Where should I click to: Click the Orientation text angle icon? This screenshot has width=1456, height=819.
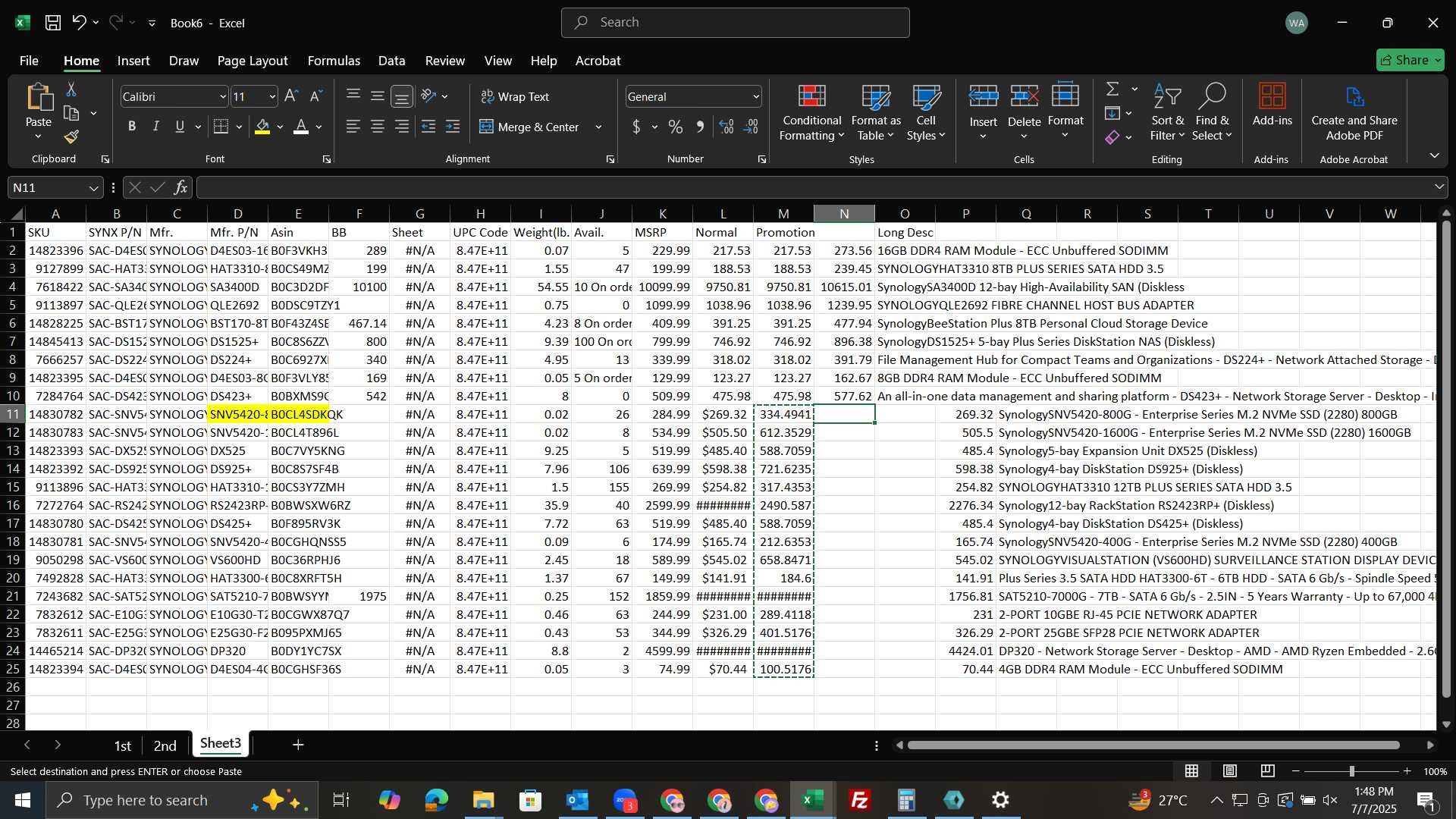tap(428, 96)
